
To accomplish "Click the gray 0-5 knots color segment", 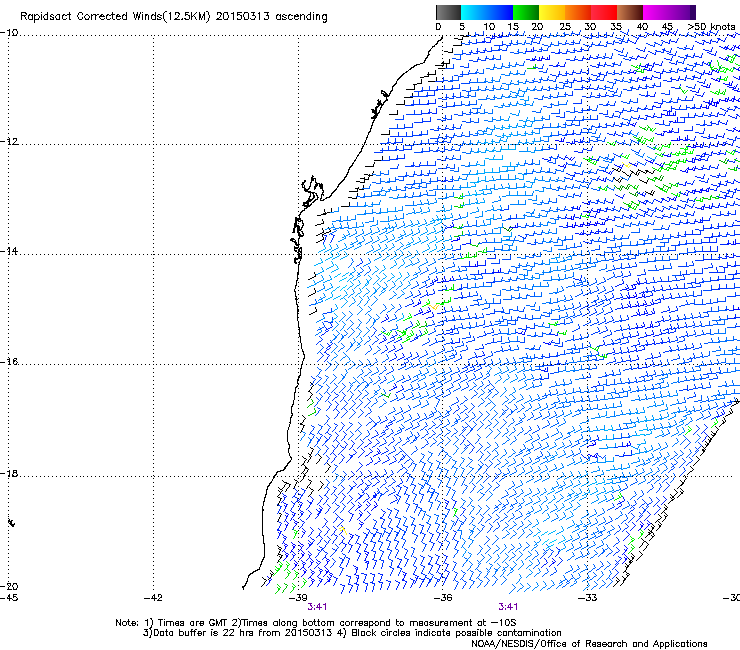I will (448, 12).
